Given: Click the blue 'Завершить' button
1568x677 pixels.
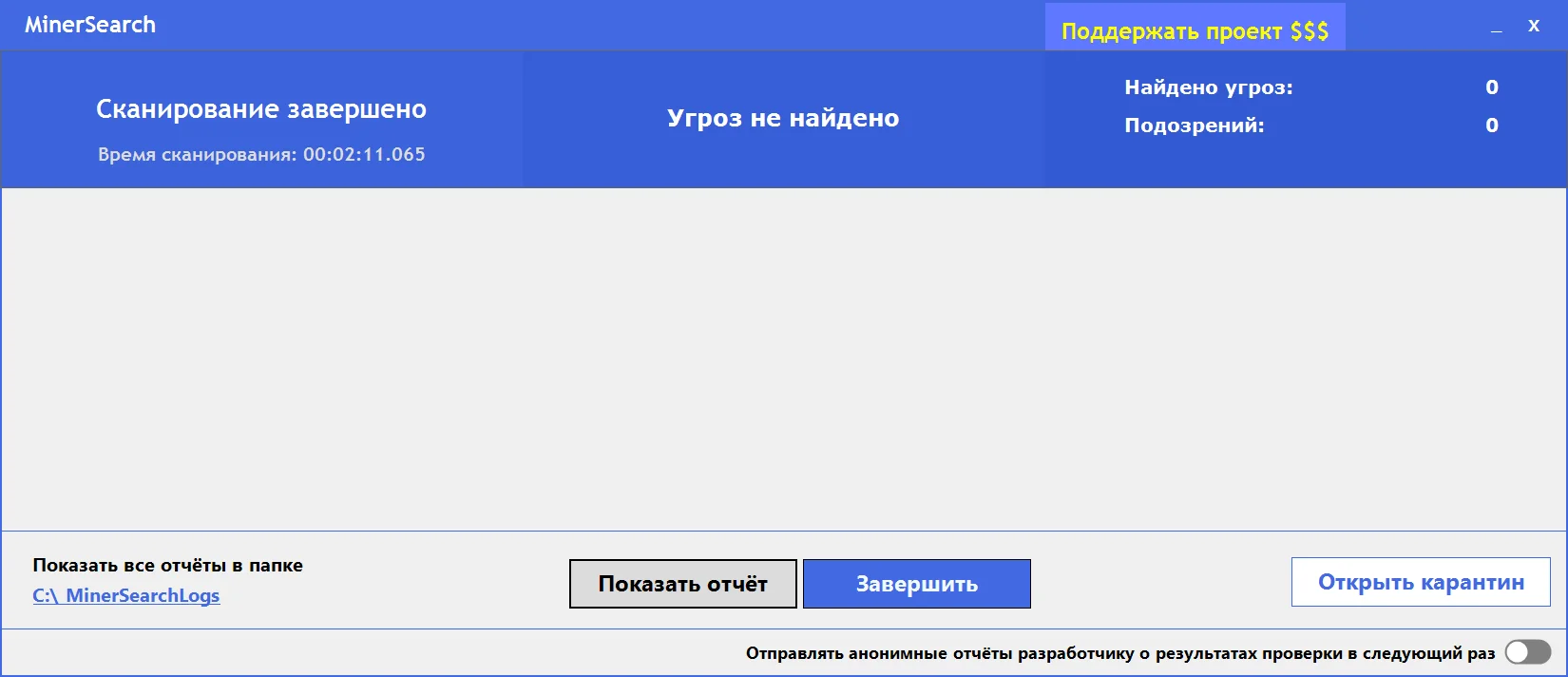Looking at the screenshot, I should click(x=916, y=584).
